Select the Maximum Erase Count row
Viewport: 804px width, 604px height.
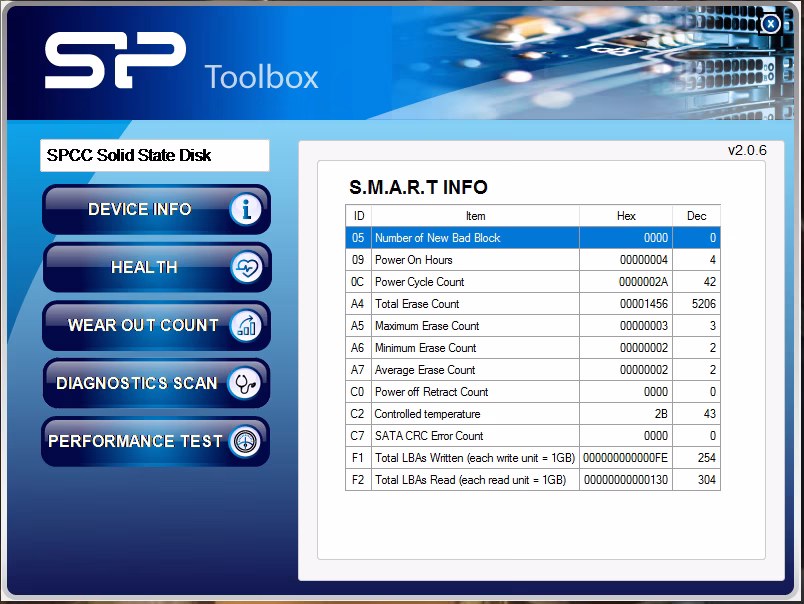[x=533, y=326]
